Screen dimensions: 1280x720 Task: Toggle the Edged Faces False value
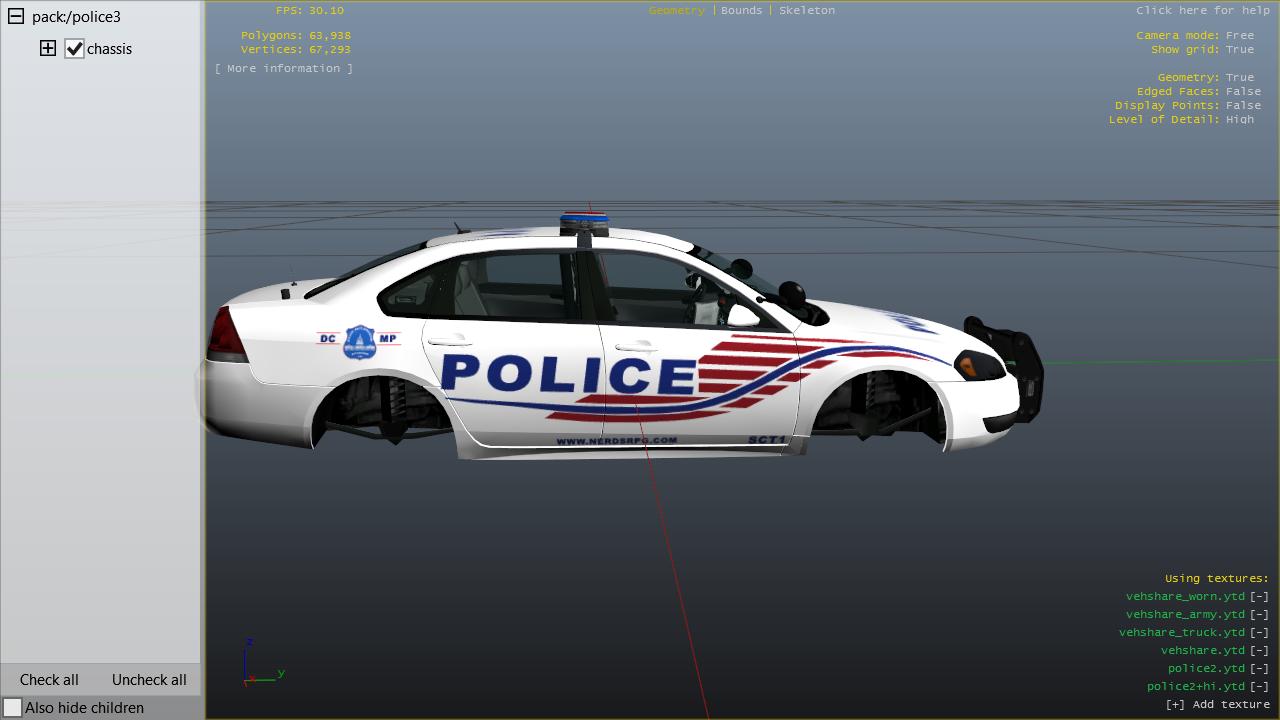pos(1243,92)
